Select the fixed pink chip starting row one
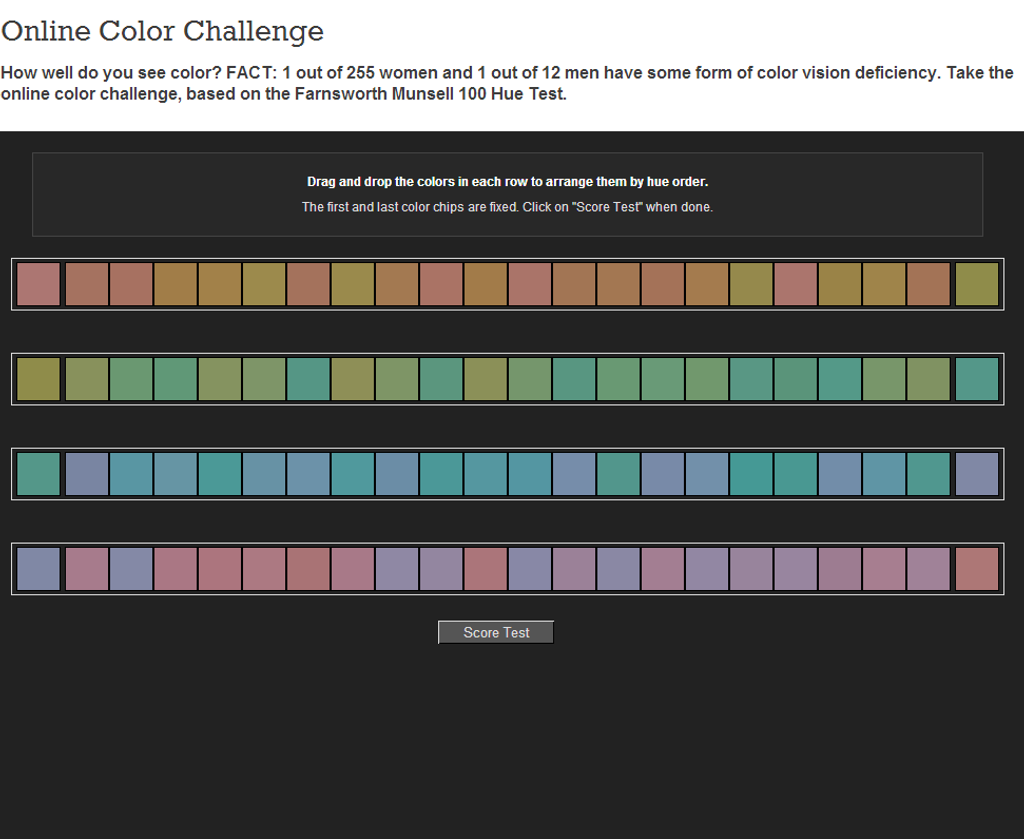The image size is (1024, 839). (38, 284)
